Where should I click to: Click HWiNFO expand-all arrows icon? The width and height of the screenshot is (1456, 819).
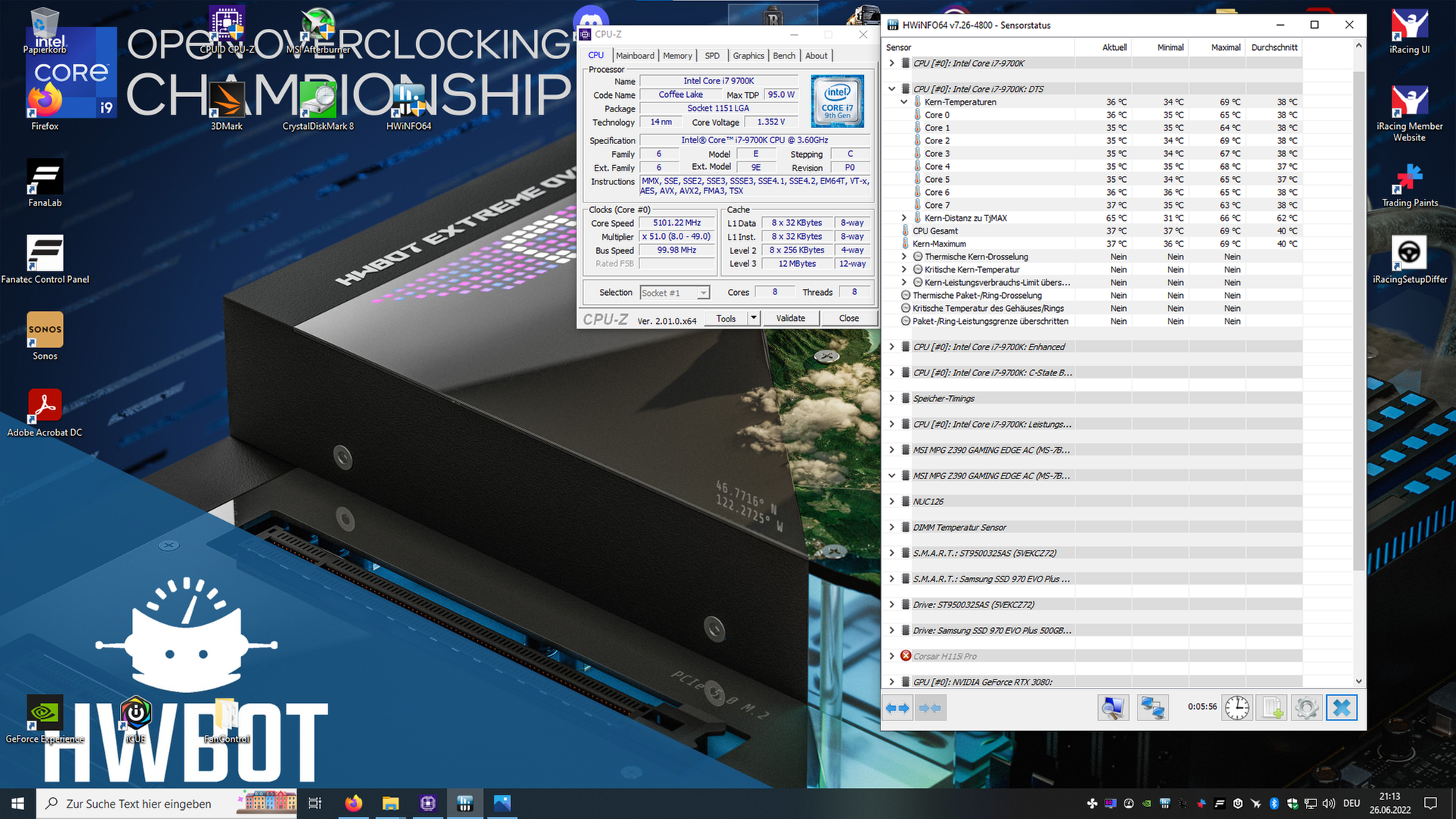(898, 708)
